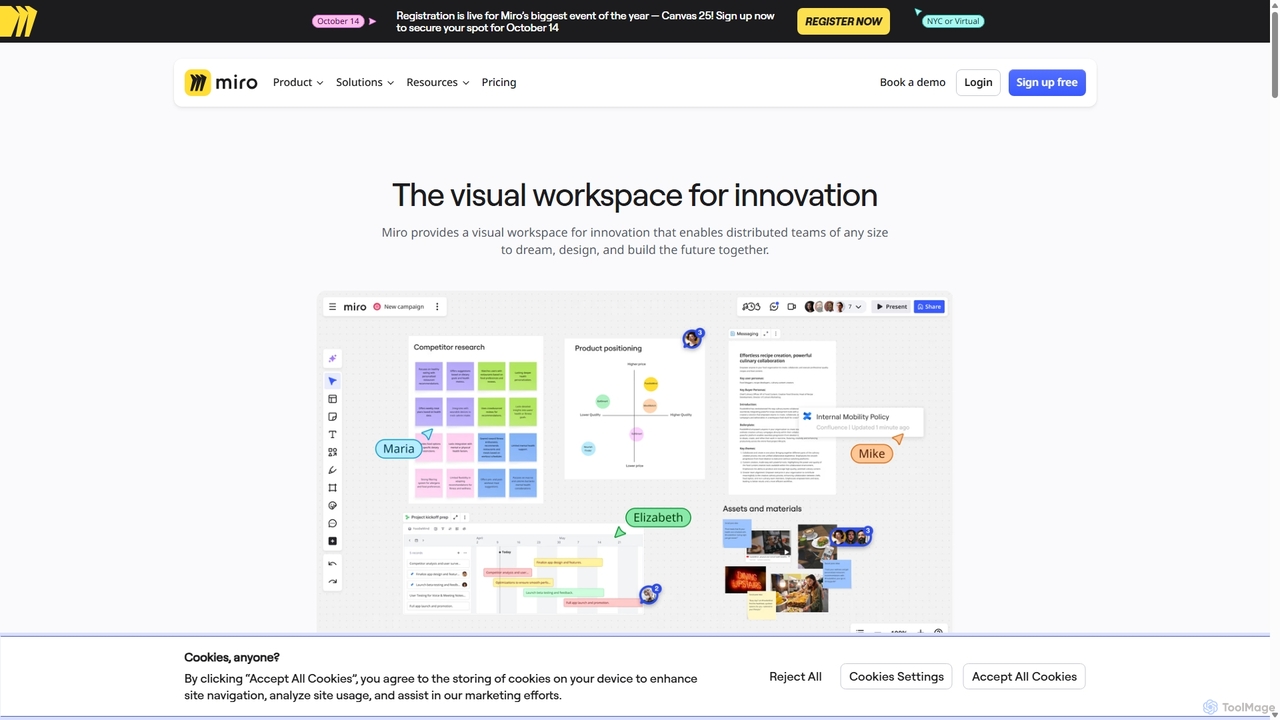The height and width of the screenshot is (720, 1280).
Task: Open Cookies Settings
Action: click(896, 677)
